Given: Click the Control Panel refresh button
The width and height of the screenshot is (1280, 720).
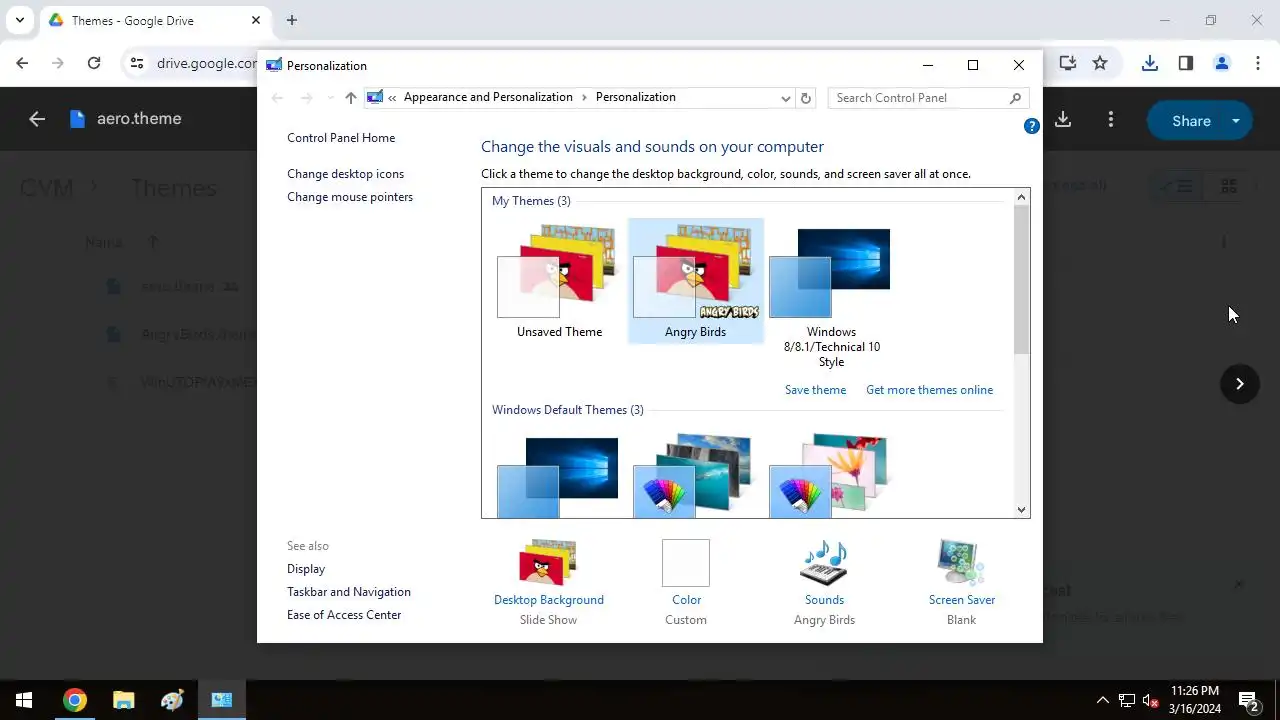Looking at the screenshot, I should [x=807, y=98].
